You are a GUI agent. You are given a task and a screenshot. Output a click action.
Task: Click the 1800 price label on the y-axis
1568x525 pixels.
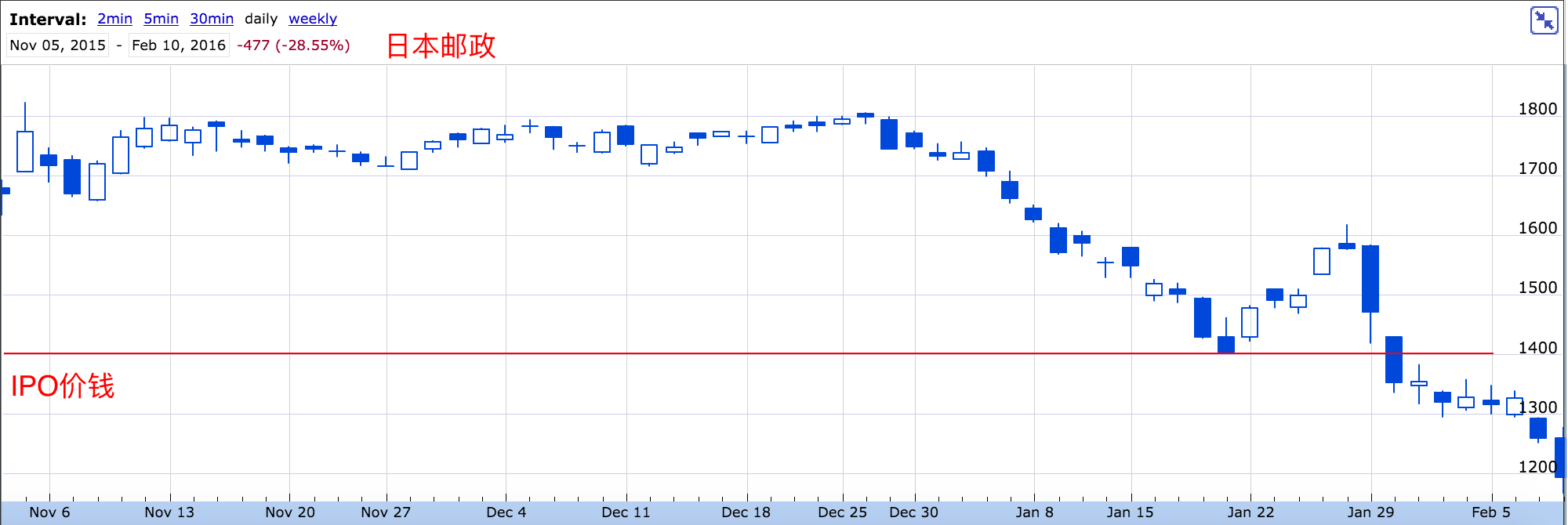coord(1537,109)
